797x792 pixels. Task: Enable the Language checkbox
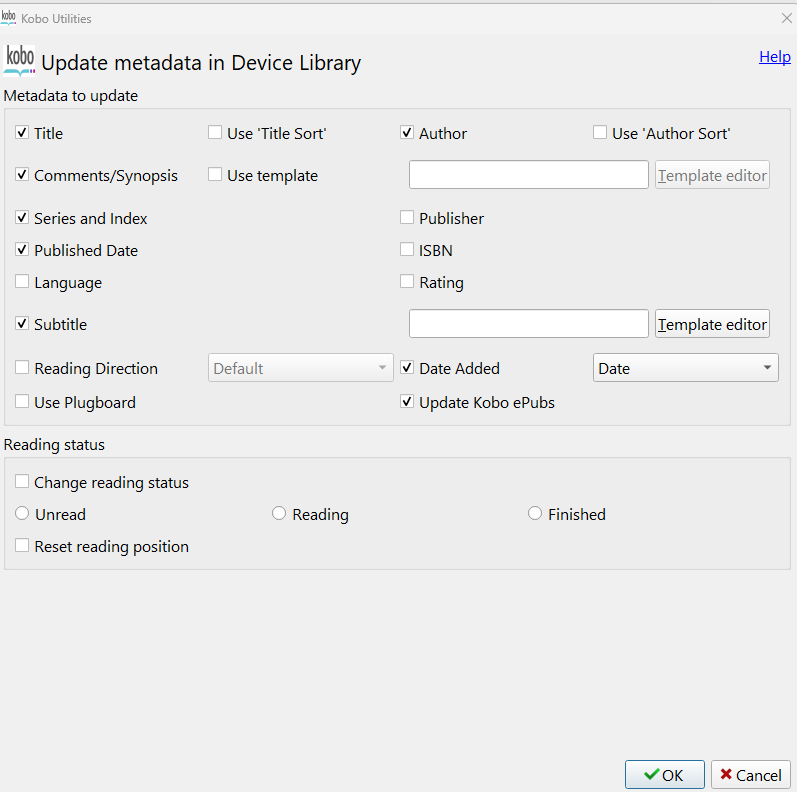click(x=22, y=282)
